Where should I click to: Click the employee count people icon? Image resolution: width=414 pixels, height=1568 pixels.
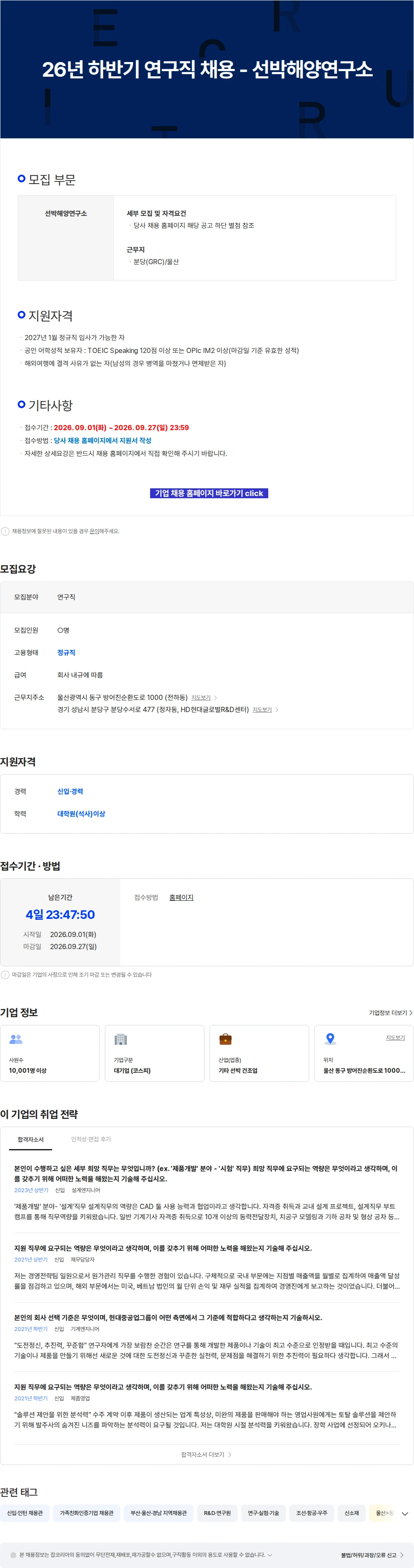coord(16,1040)
